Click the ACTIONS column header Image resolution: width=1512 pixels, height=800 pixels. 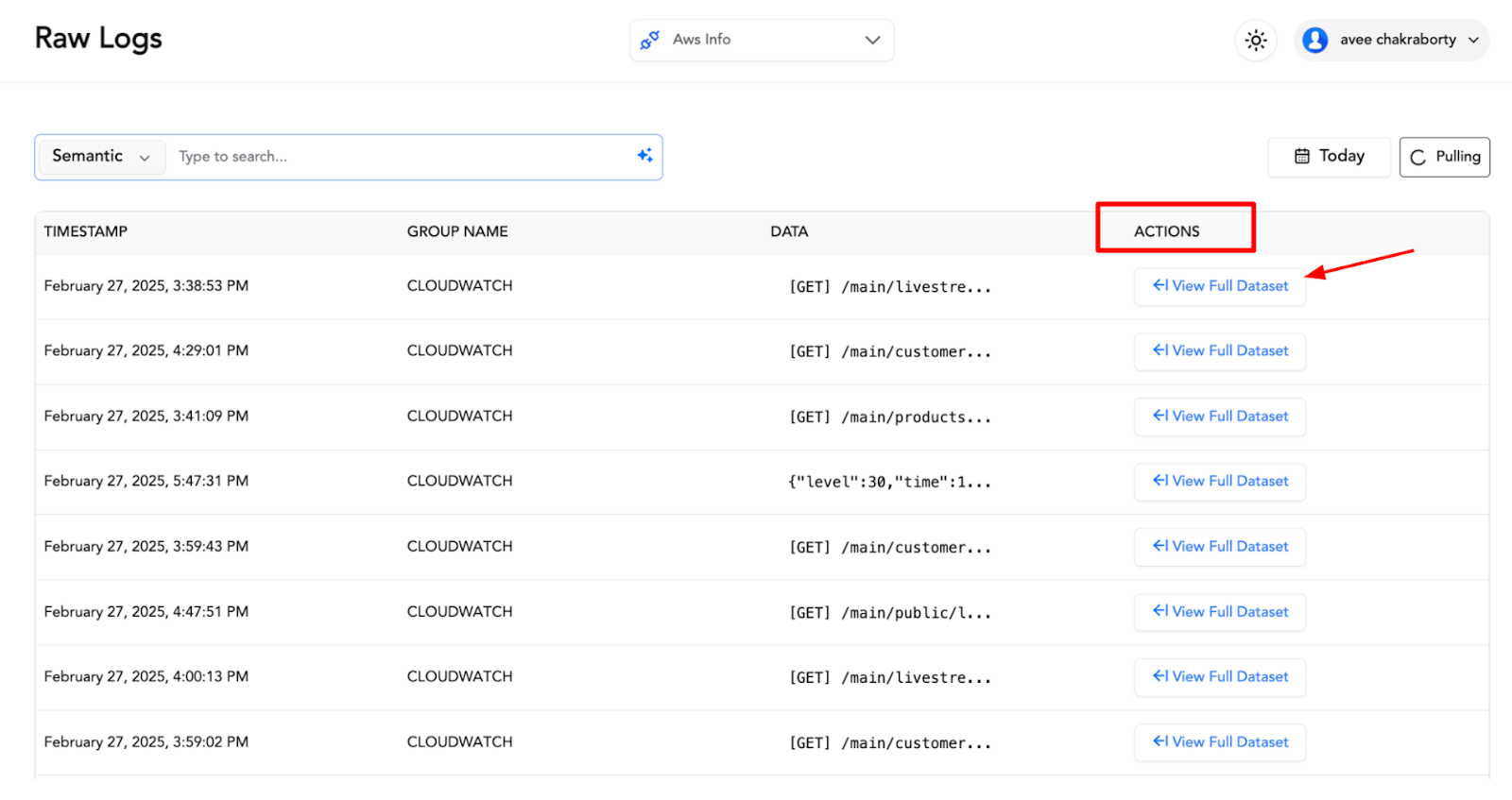click(x=1167, y=231)
